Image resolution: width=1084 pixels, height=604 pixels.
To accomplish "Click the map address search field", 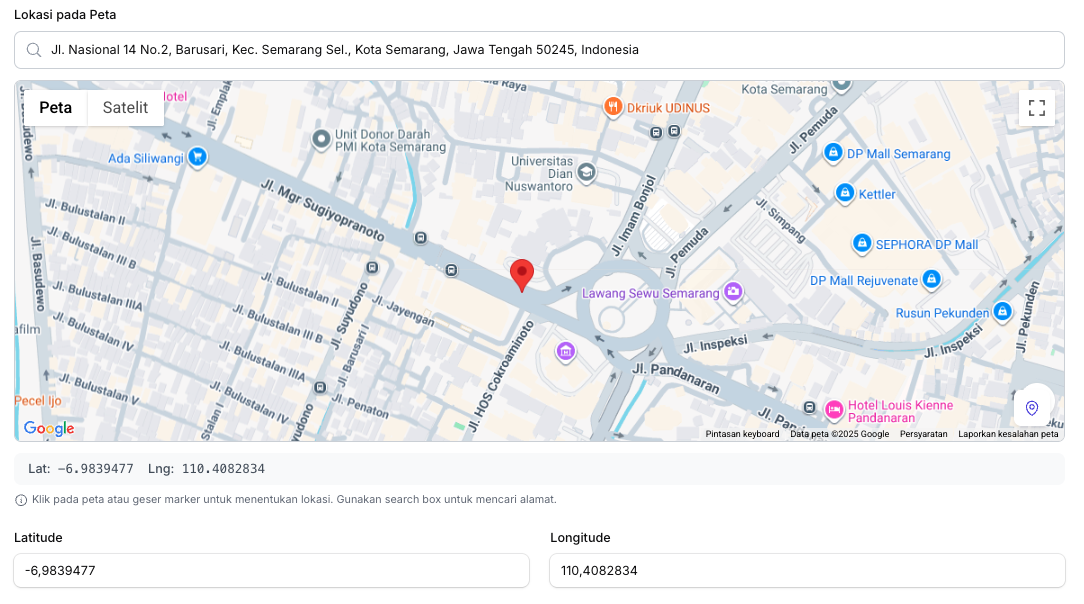I will 539,50.
